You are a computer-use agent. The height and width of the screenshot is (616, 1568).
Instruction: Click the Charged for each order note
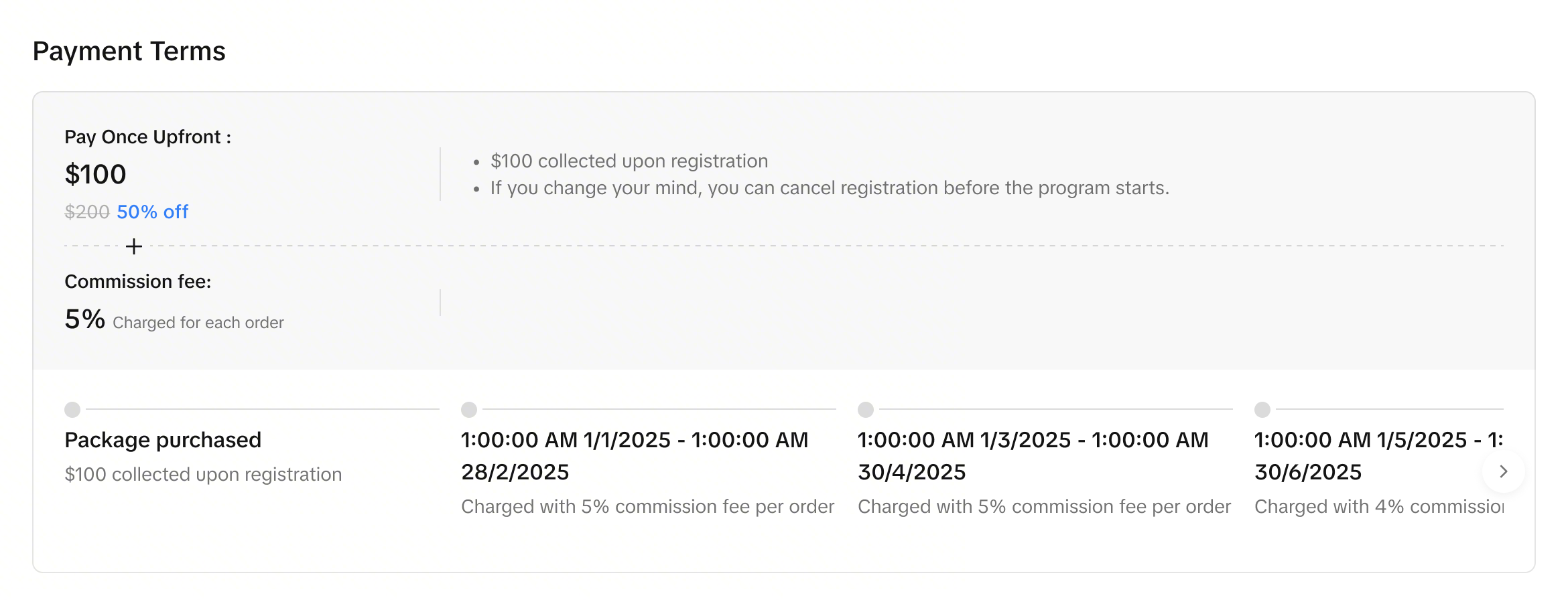point(198,323)
